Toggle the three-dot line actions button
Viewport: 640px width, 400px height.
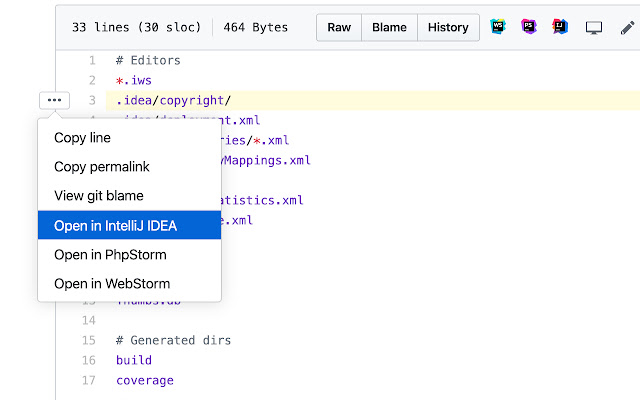click(x=54, y=100)
